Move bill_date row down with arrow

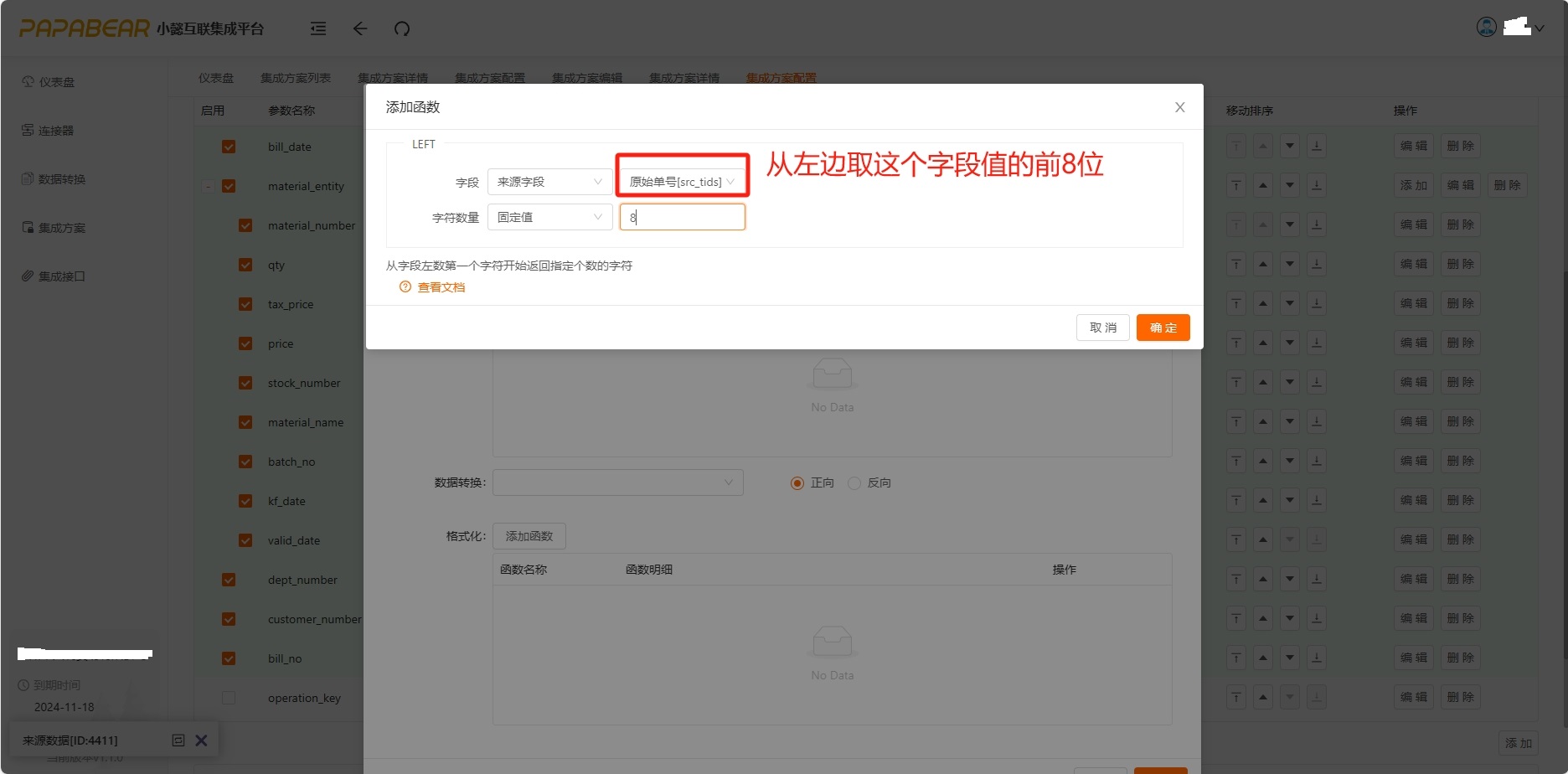coord(1290,146)
